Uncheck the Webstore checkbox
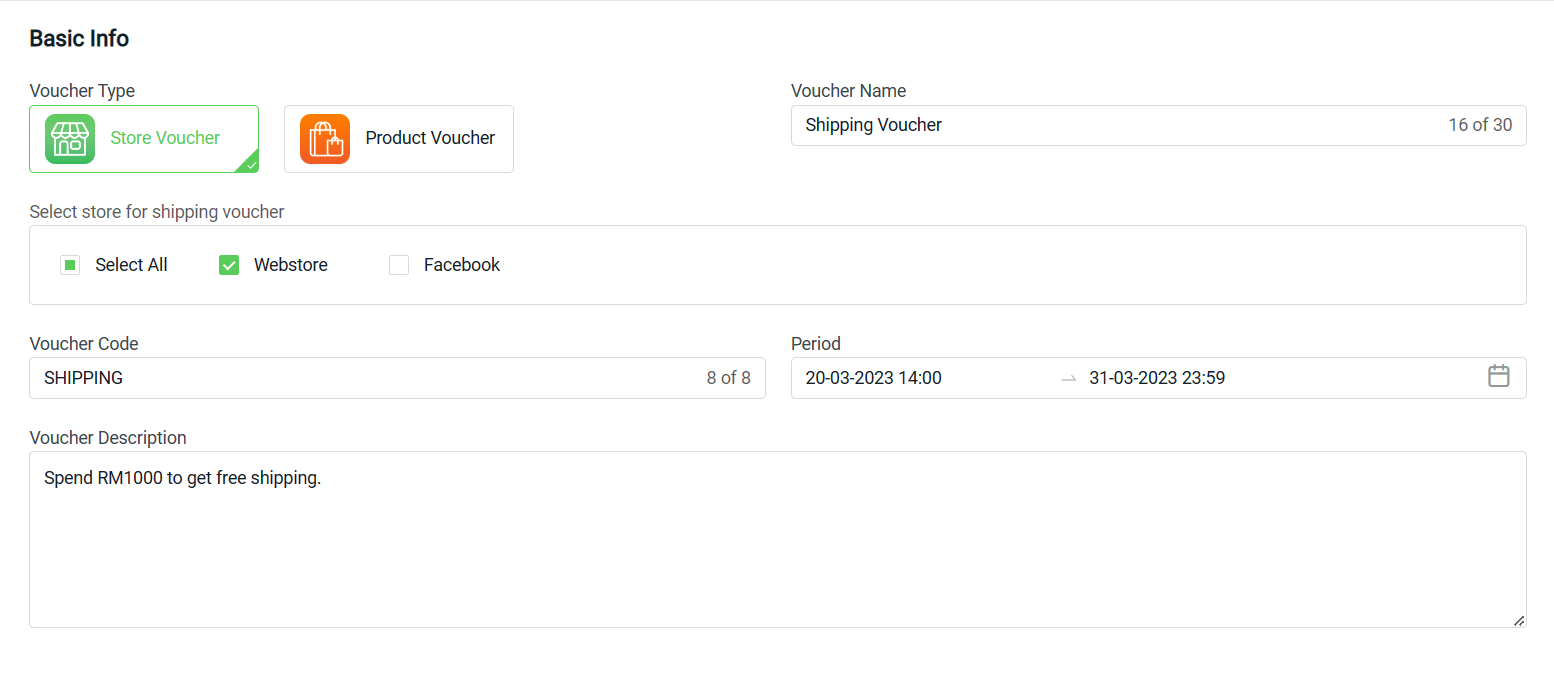1554x673 pixels. (229, 265)
